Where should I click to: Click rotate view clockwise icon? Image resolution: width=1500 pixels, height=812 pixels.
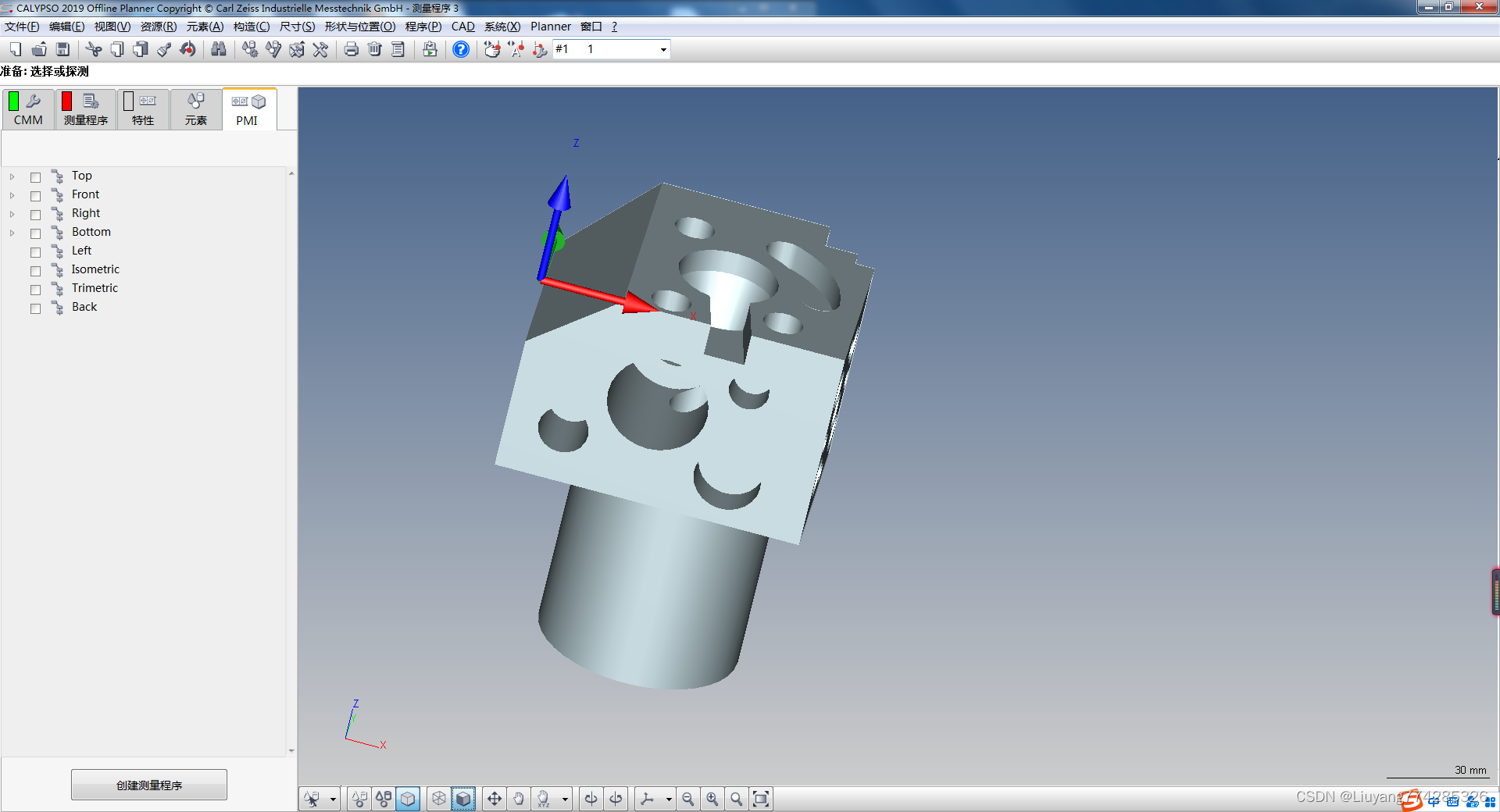click(616, 799)
